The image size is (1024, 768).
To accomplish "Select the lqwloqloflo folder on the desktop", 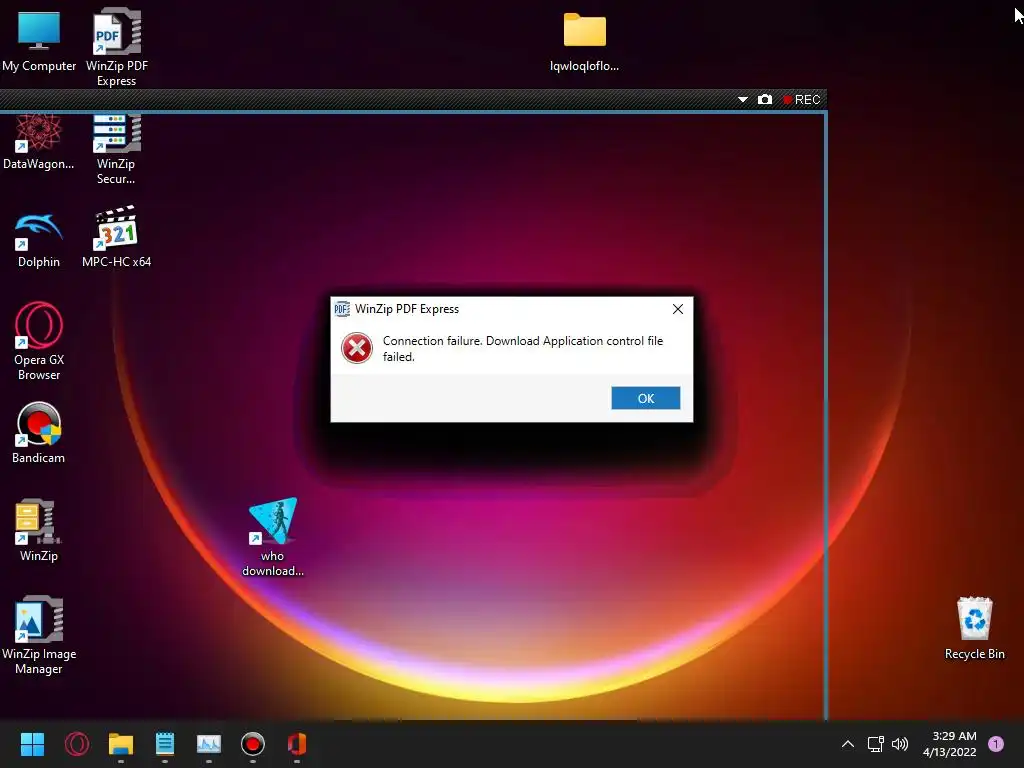I will click(x=584, y=40).
